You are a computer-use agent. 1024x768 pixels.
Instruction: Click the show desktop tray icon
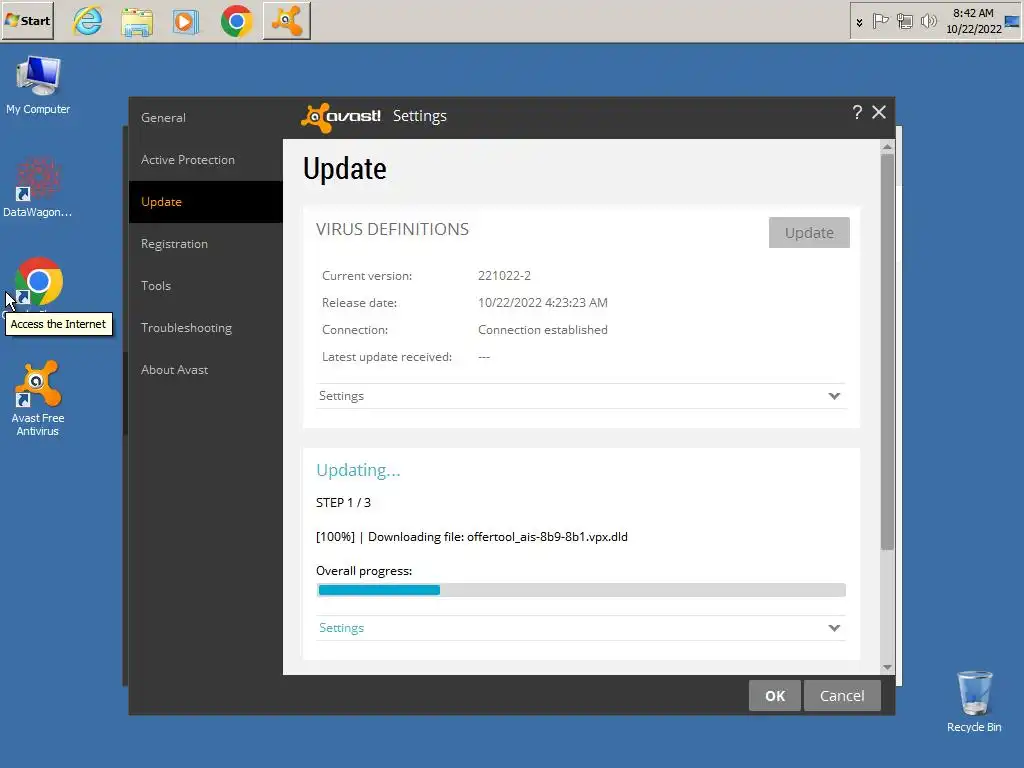click(x=1012, y=22)
